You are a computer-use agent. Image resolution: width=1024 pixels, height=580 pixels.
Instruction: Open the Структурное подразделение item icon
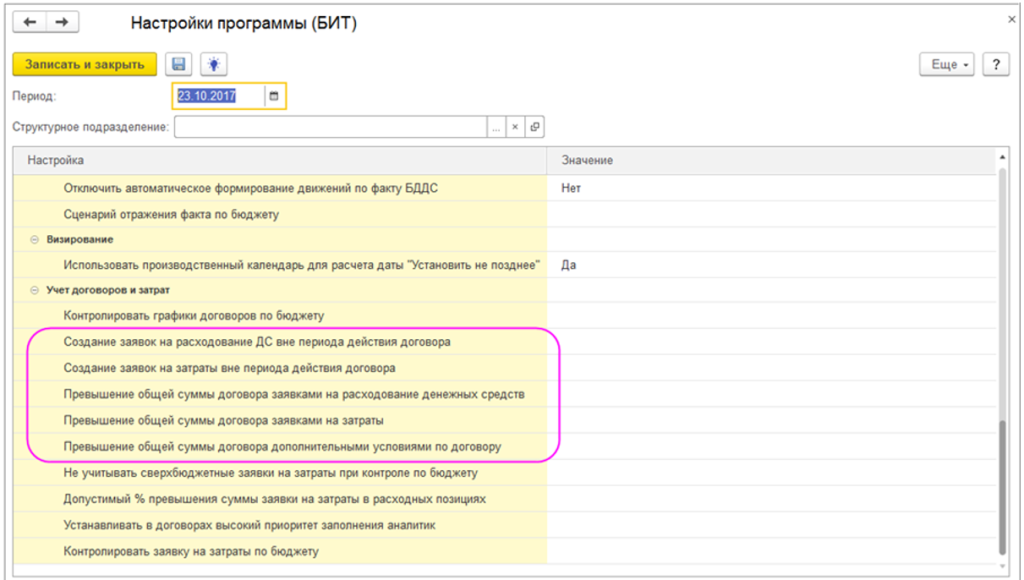coord(535,127)
